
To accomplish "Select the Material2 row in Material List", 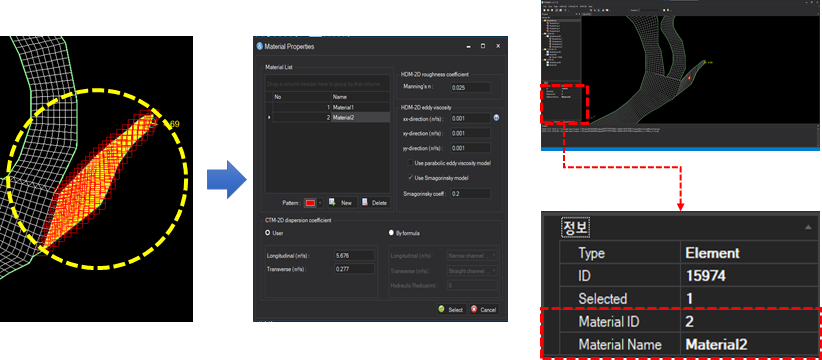I will point(331,117).
